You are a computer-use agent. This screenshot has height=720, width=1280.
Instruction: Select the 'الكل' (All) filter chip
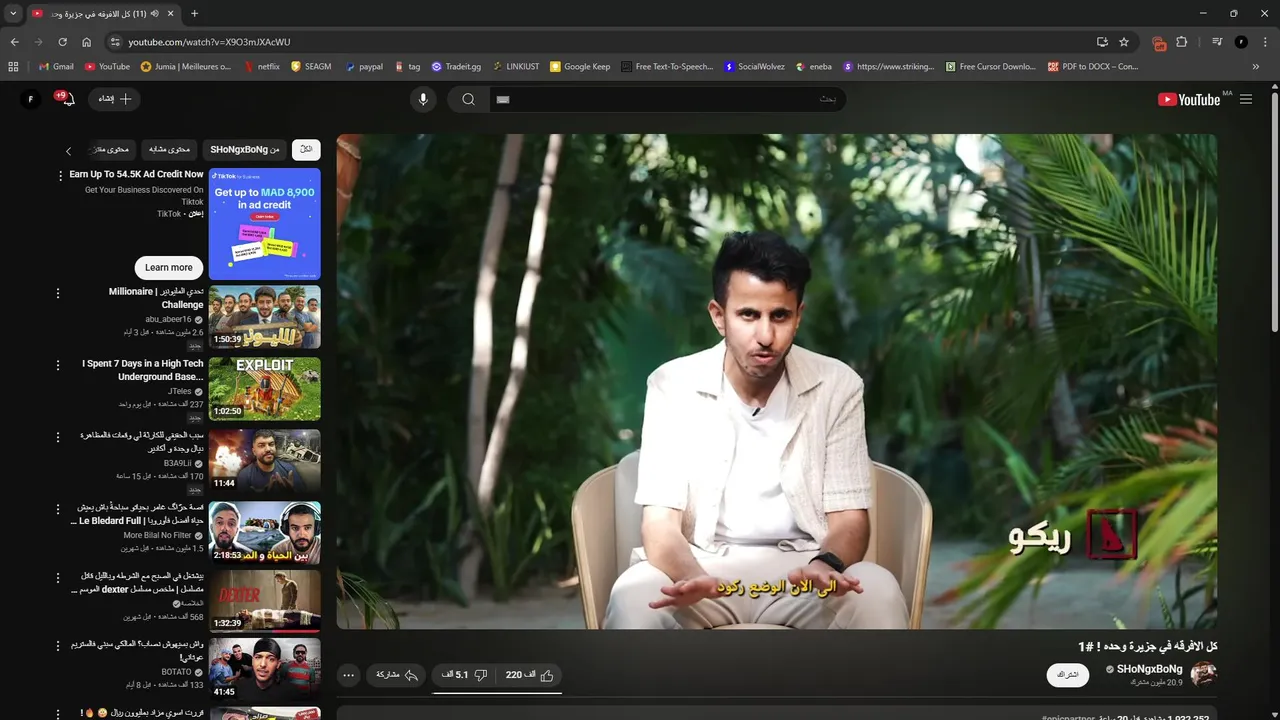pyautogui.click(x=306, y=150)
